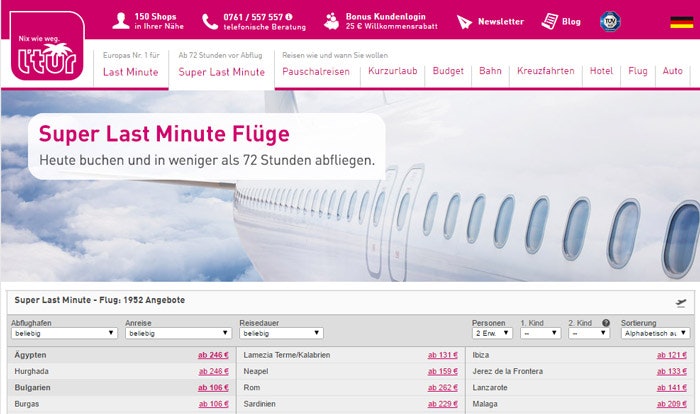The height and width of the screenshot is (414, 700).
Task: Select Flug in the navigation
Action: click(638, 71)
